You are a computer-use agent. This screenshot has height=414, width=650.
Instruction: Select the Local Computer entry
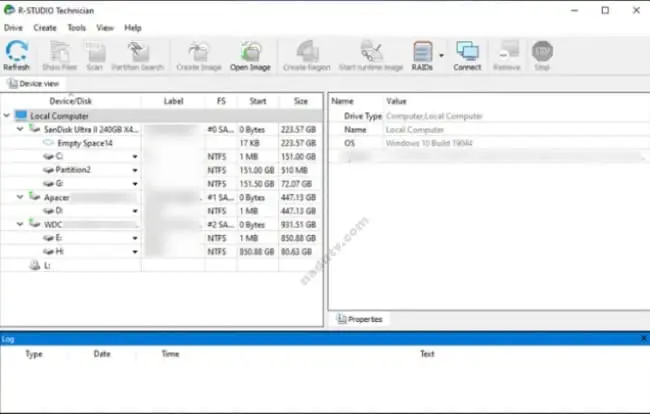point(59,116)
